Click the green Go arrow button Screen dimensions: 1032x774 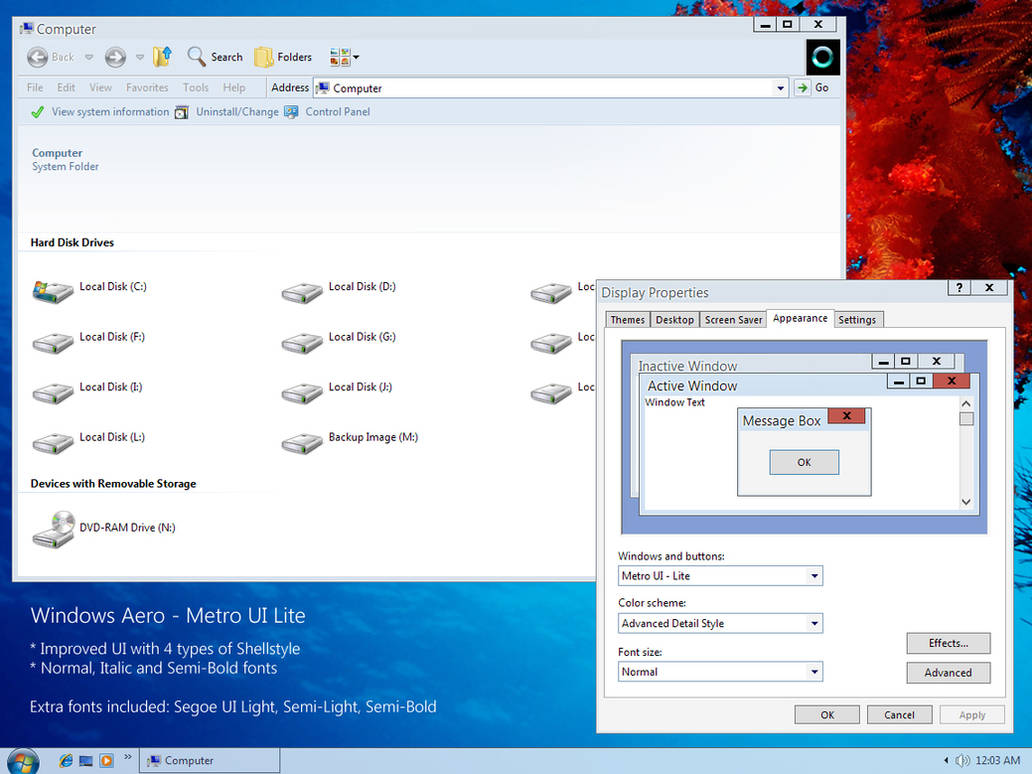coord(802,88)
